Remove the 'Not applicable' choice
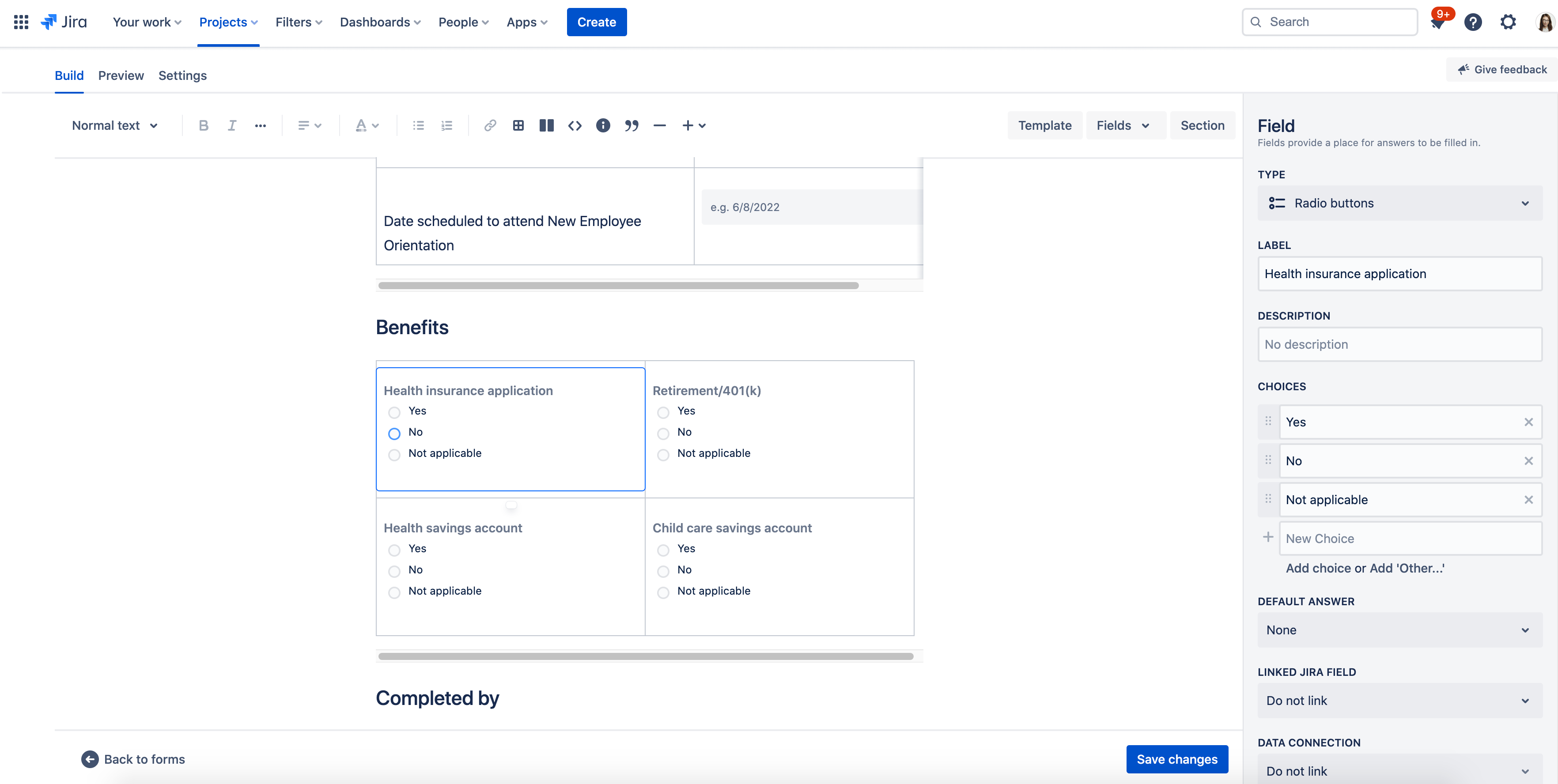Viewport: 1558px width, 784px height. pos(1528,499)
